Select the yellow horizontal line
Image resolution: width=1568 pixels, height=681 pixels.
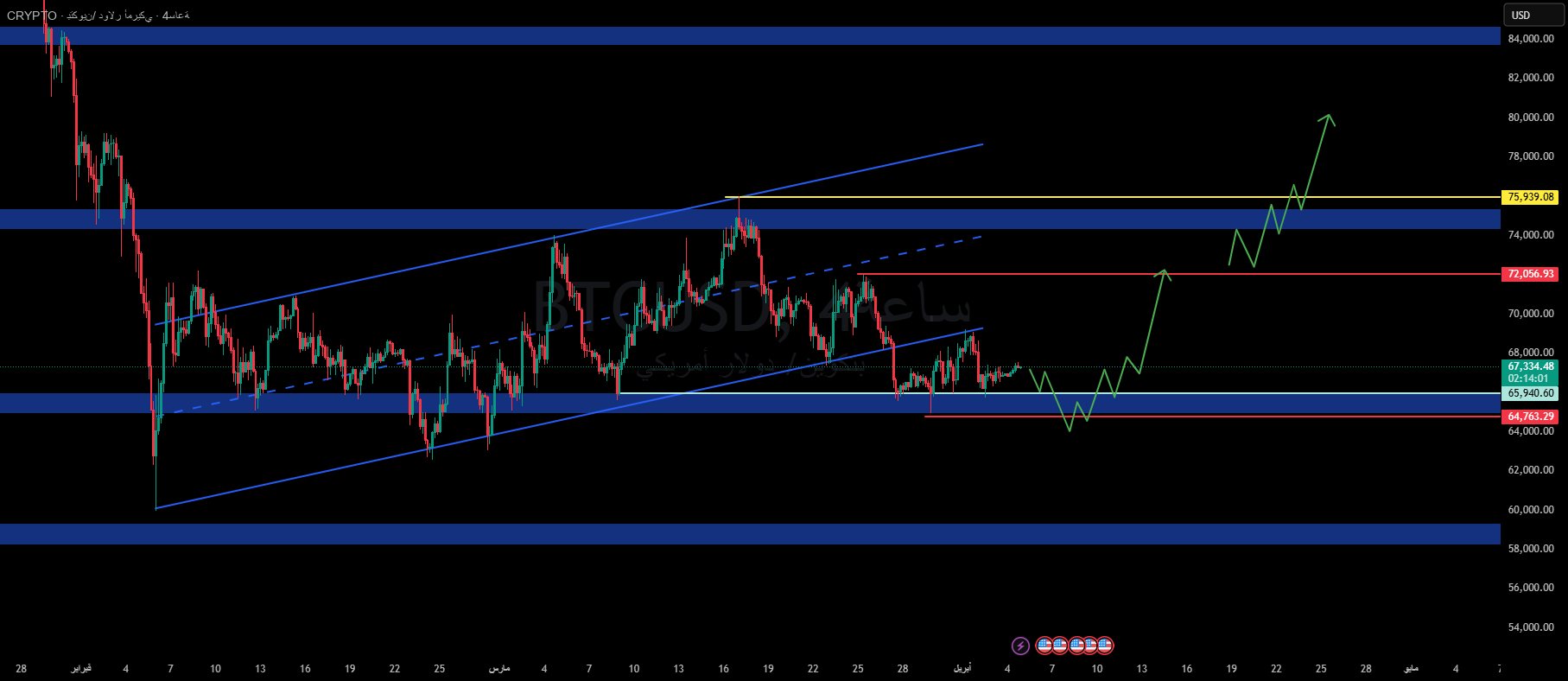pyautogui.click(x=1037, y=197)
